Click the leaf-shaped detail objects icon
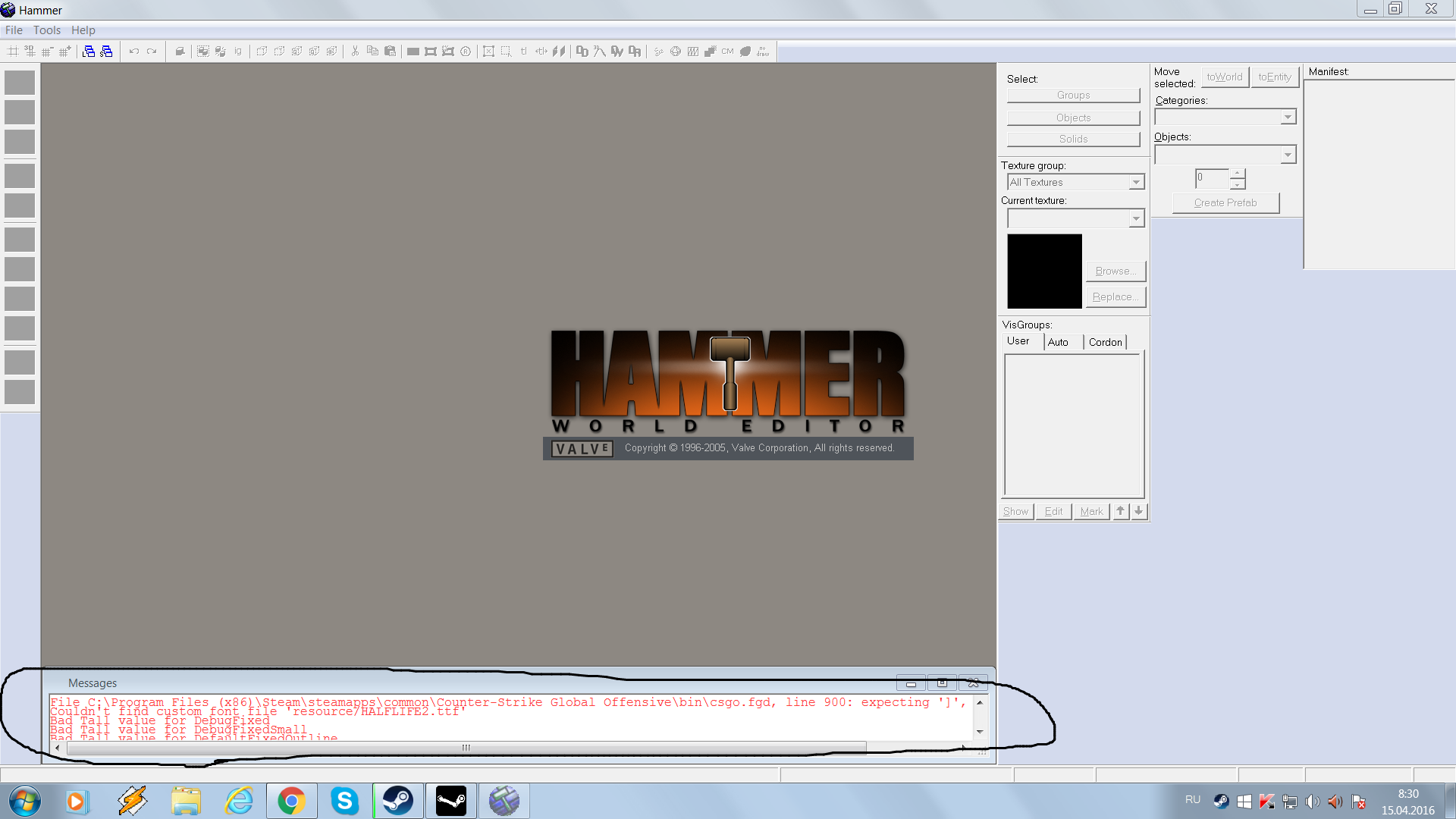The height and width of the screenshot is (819, 1456). pyautogui.click(x=745, y=52)
